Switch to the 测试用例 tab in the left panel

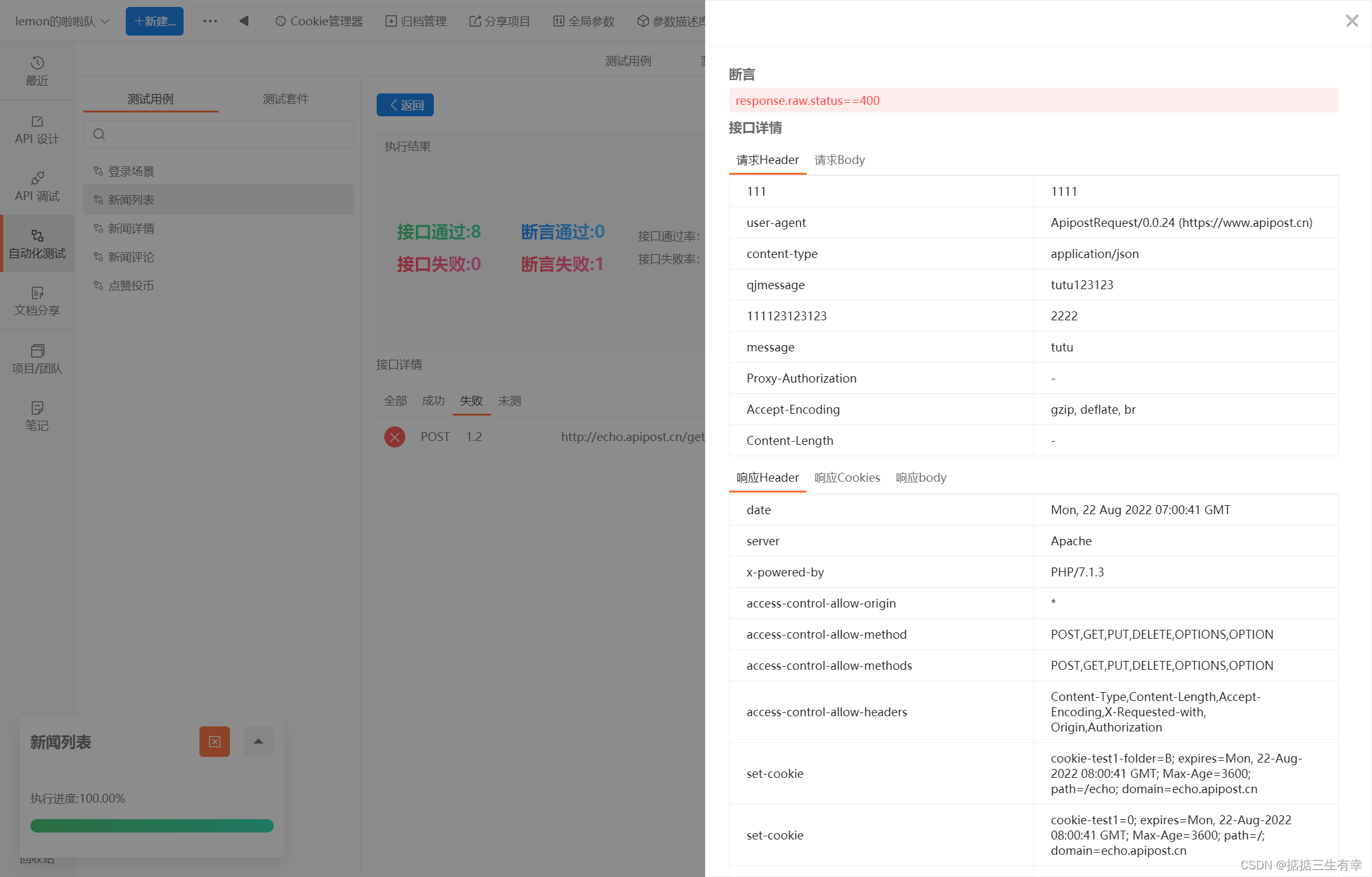151,99
